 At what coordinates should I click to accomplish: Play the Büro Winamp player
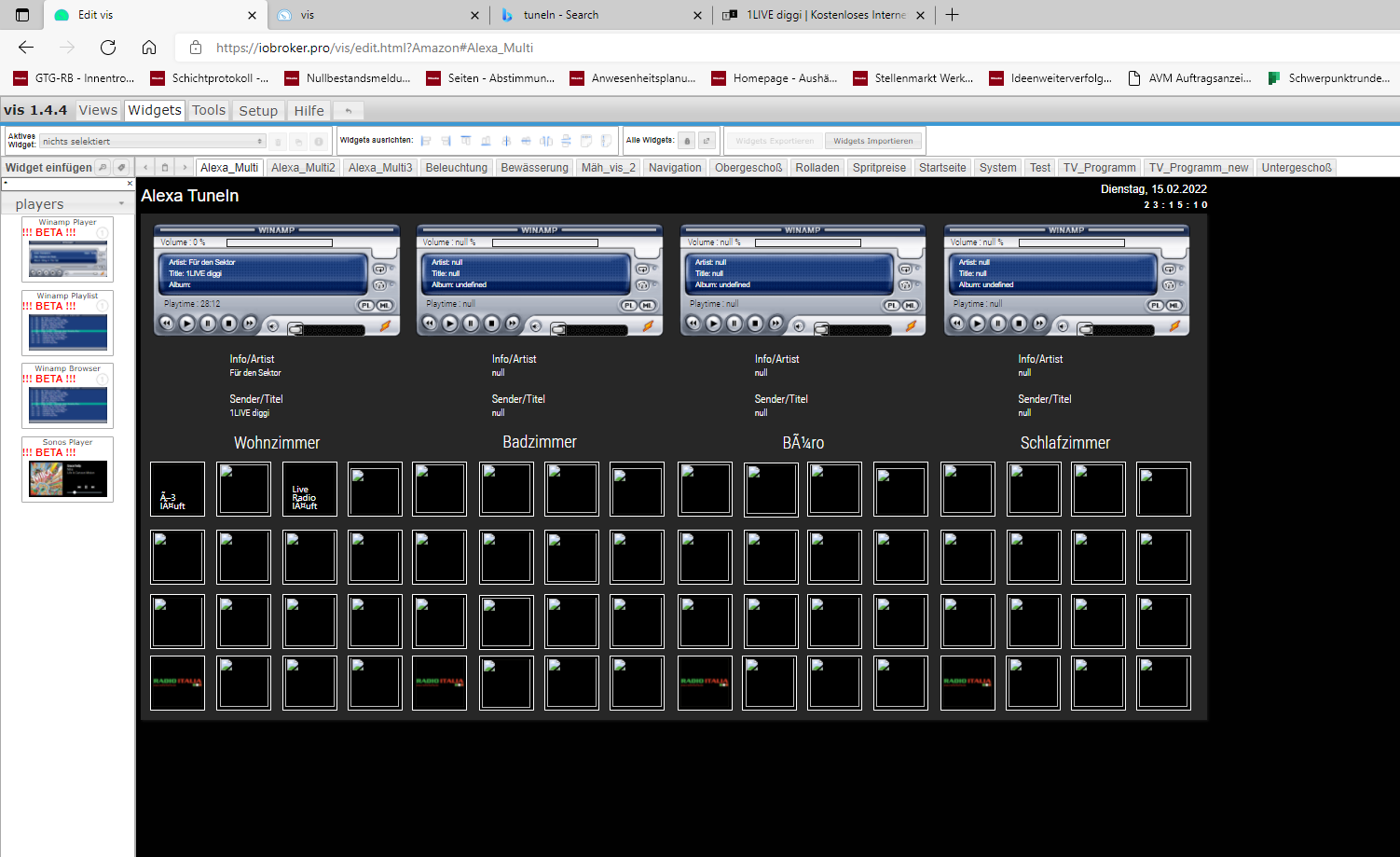(713, 324)
